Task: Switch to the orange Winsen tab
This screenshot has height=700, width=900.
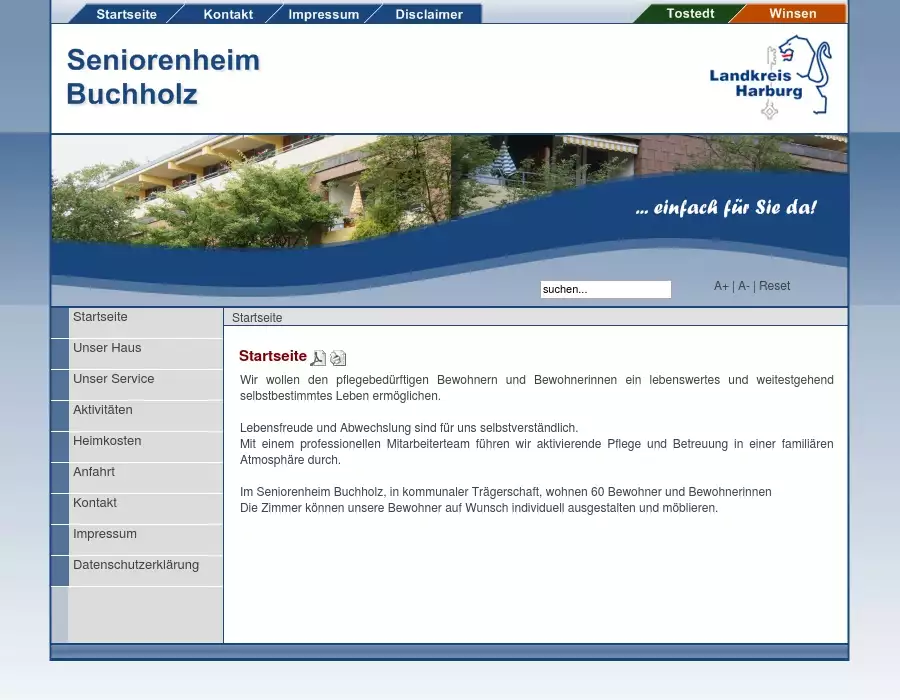Action: [792, 13]
